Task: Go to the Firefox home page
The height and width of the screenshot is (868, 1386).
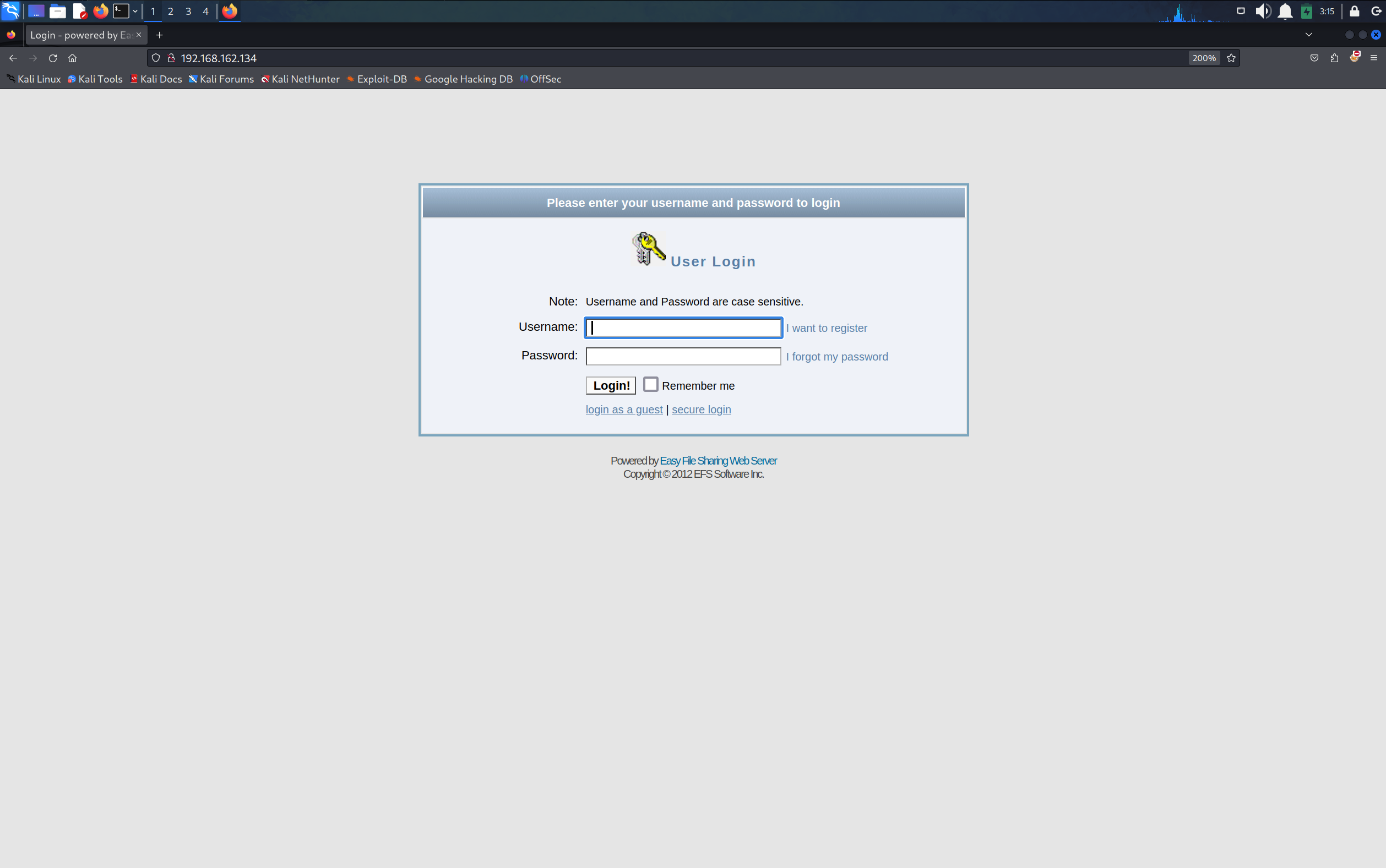Action: [x=72, y=58]
